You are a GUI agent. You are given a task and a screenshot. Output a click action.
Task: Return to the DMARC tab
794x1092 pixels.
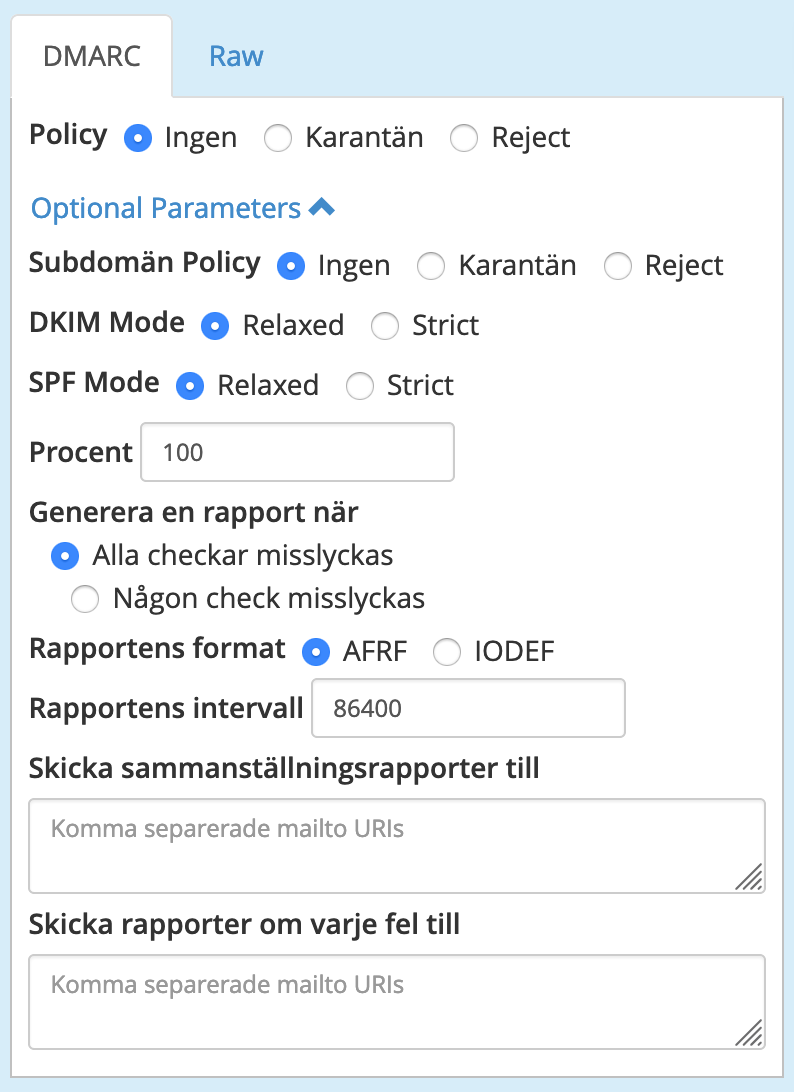91,56
